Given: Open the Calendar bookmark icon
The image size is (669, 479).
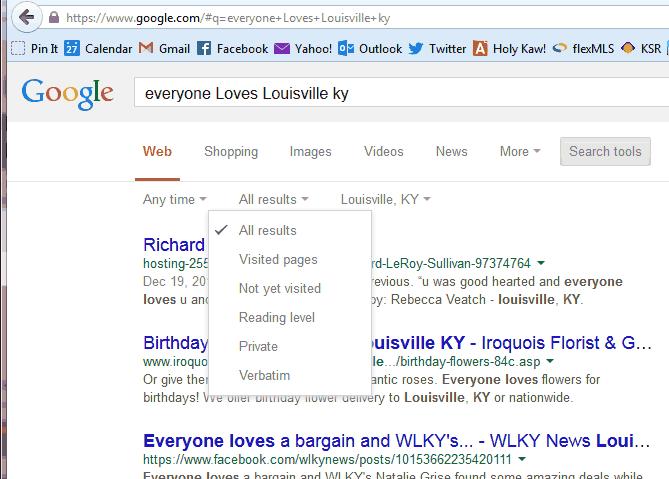Looking at the screenshot, I should tap(72, 48).
